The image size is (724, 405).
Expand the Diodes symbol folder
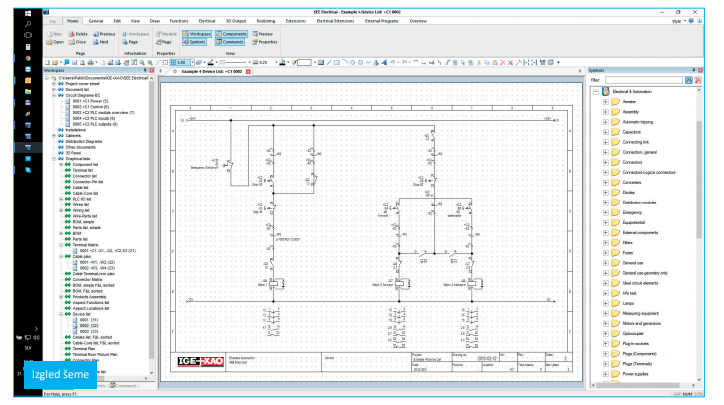point(605,193)
